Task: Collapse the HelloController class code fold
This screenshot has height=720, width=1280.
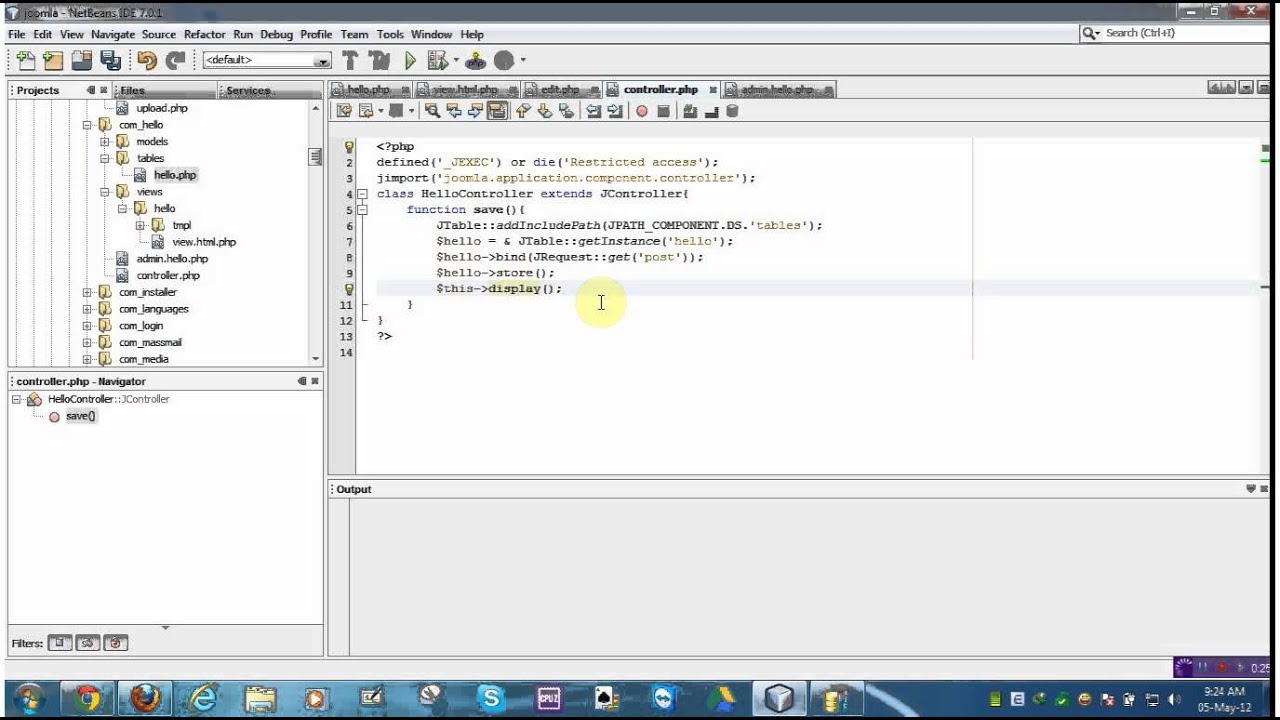Action: pyautogui.click(x=362, y=194)
